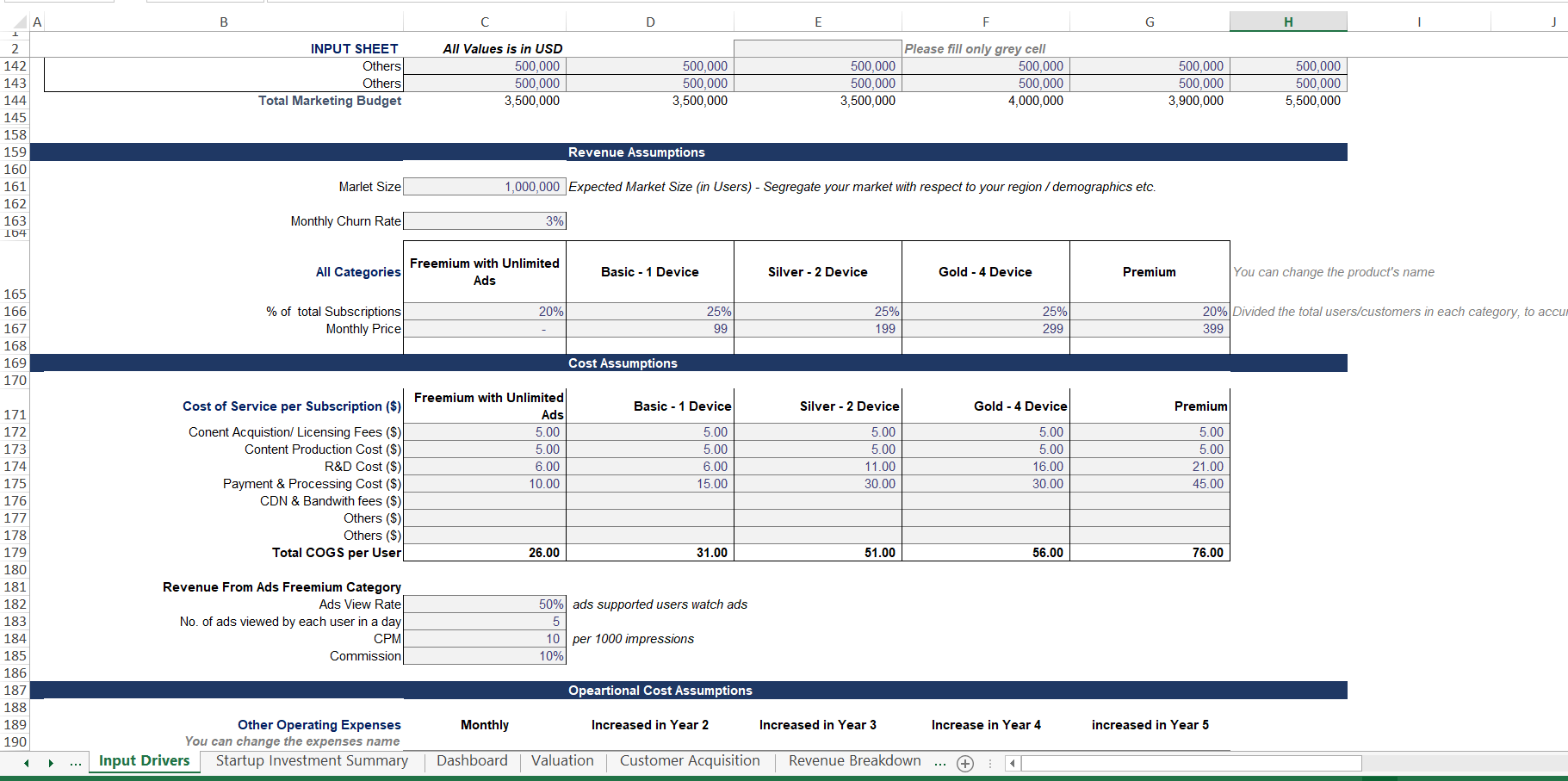Switch to Revenue Breakdown sheet
Viewport: 1568px width, 781px height.
854,761
